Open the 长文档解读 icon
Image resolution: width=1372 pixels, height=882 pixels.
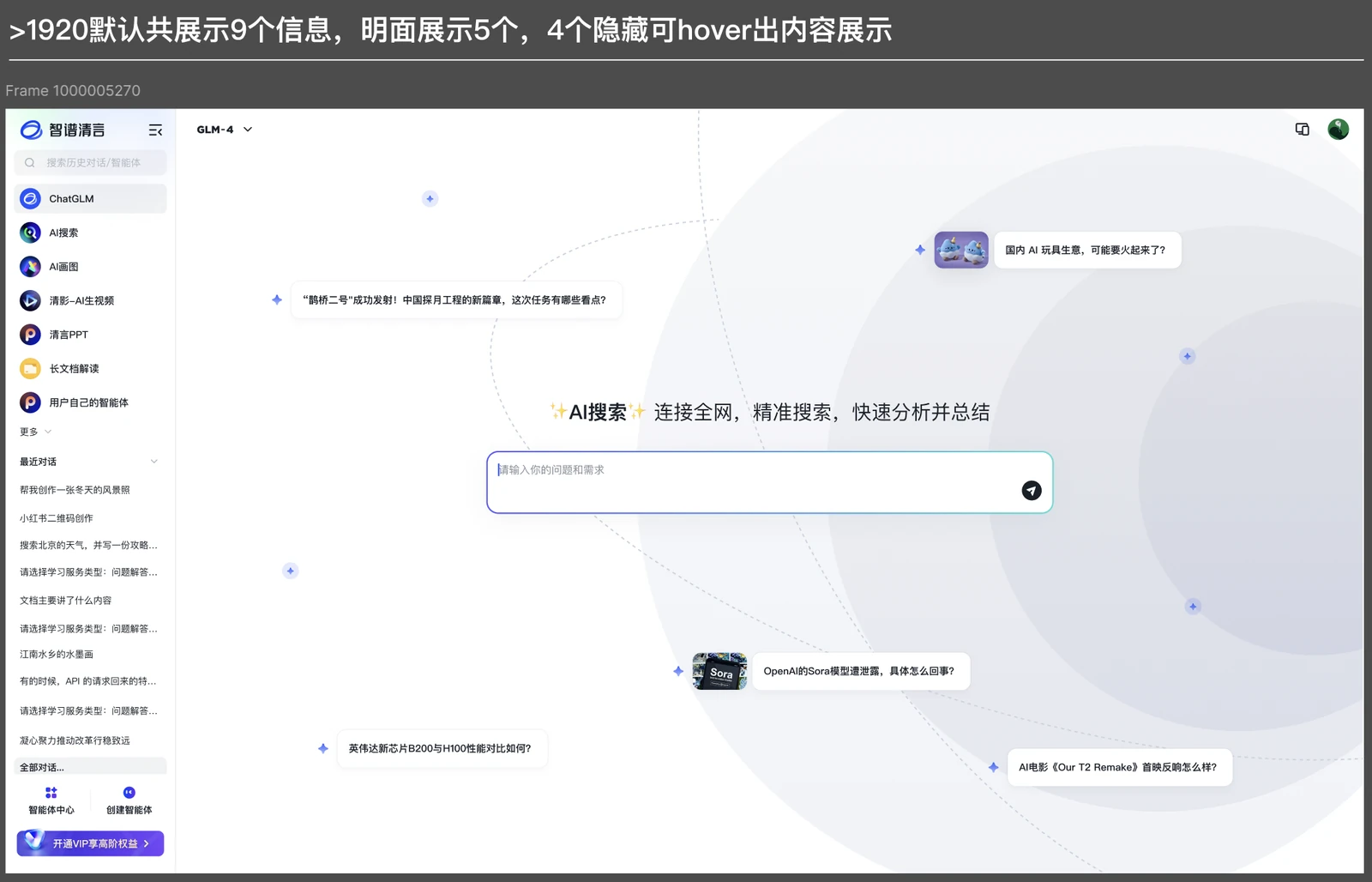30,369
